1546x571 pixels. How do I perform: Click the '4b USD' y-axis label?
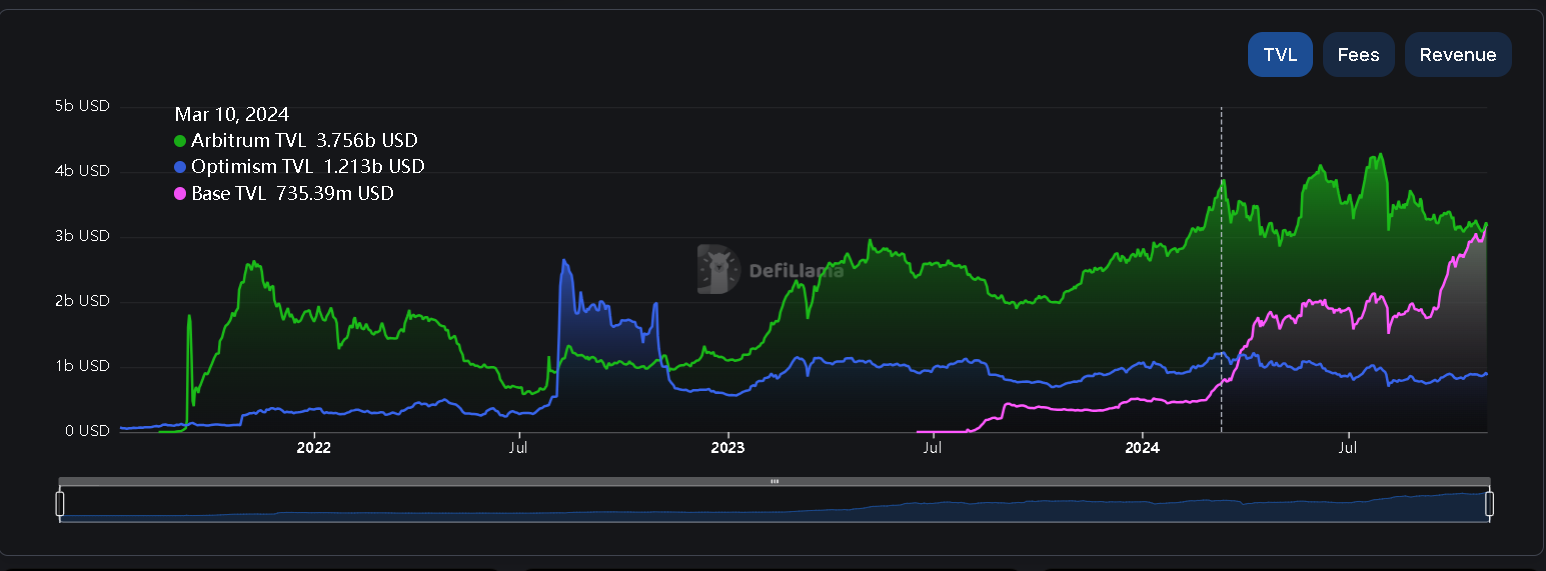point(82,171)
